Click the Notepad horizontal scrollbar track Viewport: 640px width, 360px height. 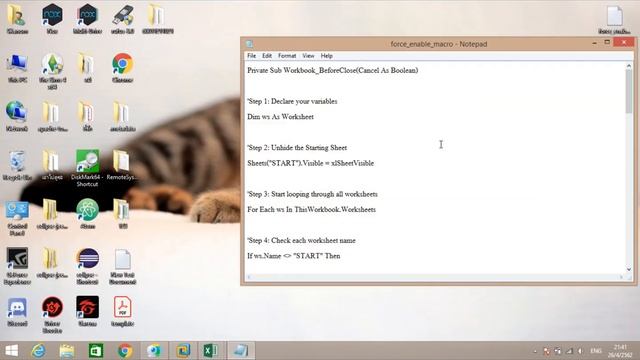point(435,277)
